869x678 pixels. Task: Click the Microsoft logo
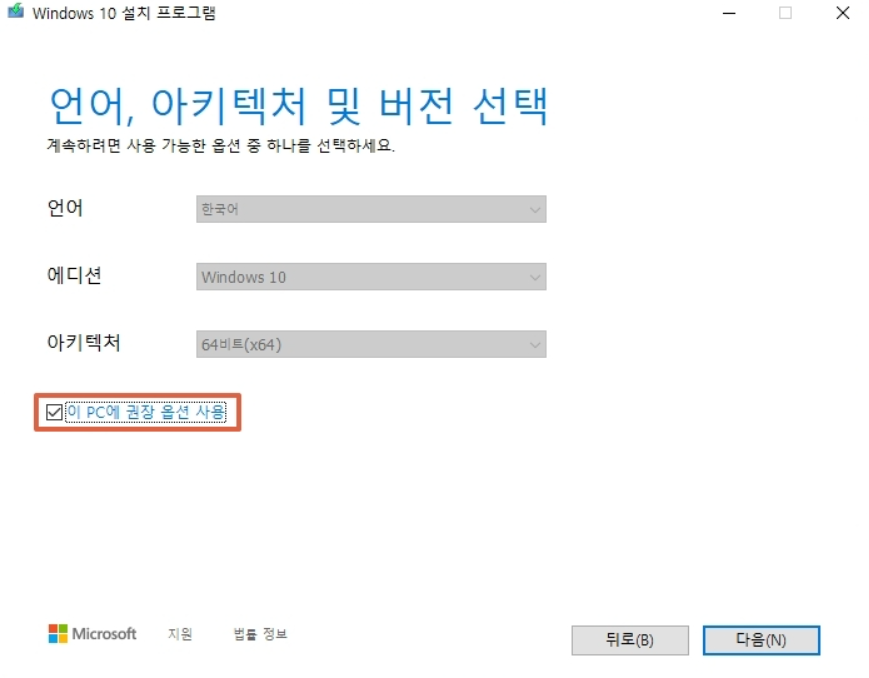(92, 634)
